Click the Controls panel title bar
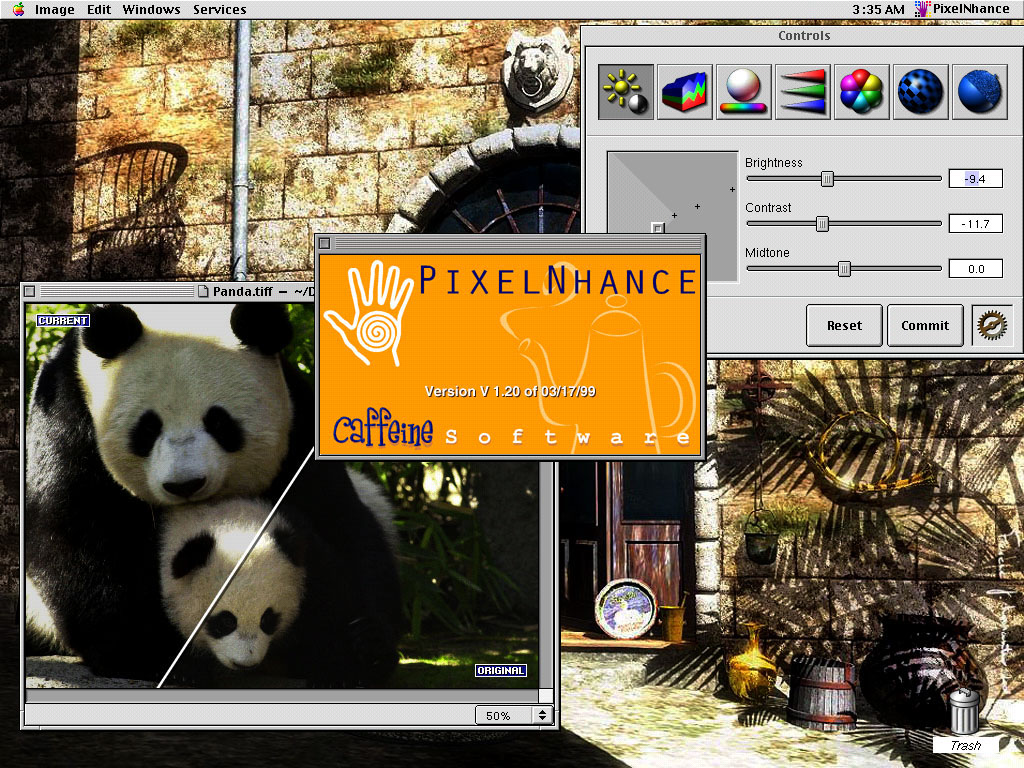 (x=803, y=36)
